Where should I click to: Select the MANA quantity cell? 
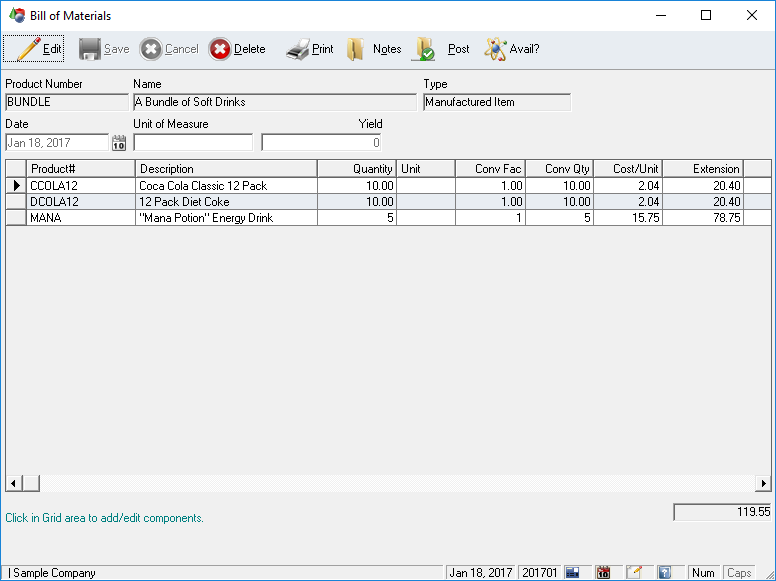tap(357, 218)
